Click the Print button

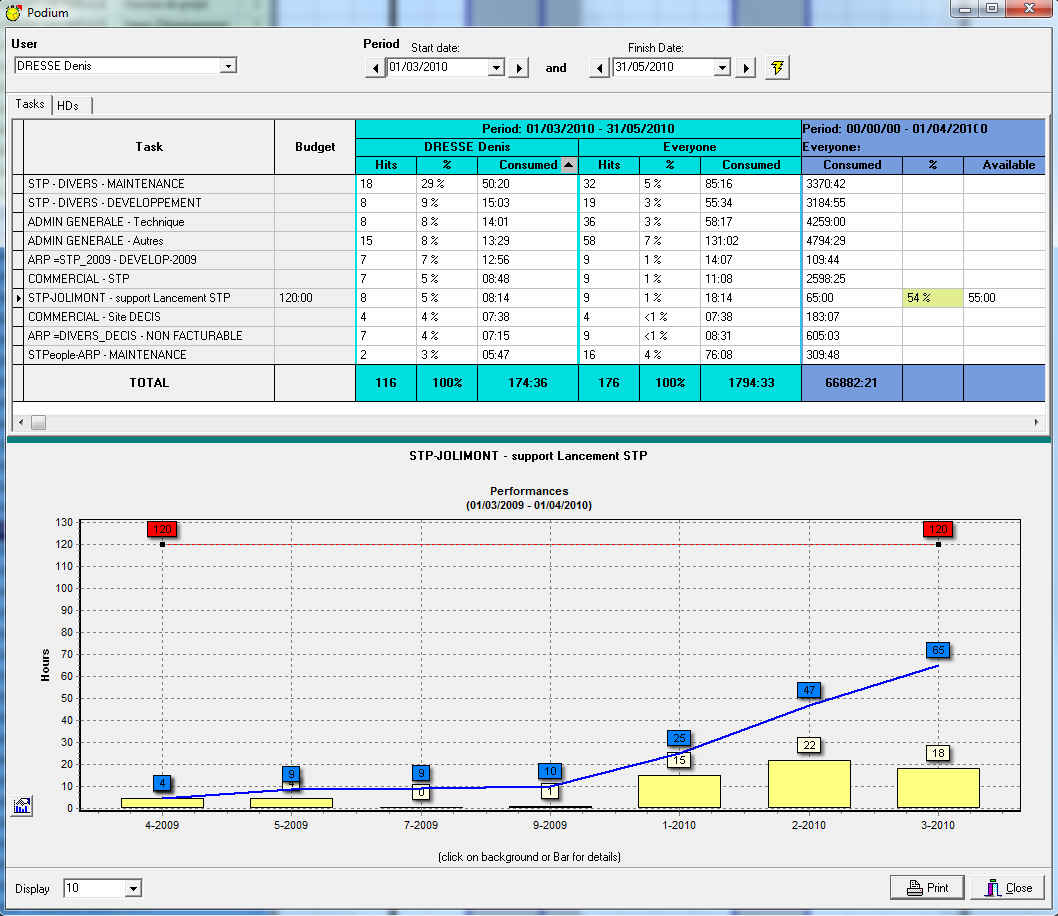(926, 887)
